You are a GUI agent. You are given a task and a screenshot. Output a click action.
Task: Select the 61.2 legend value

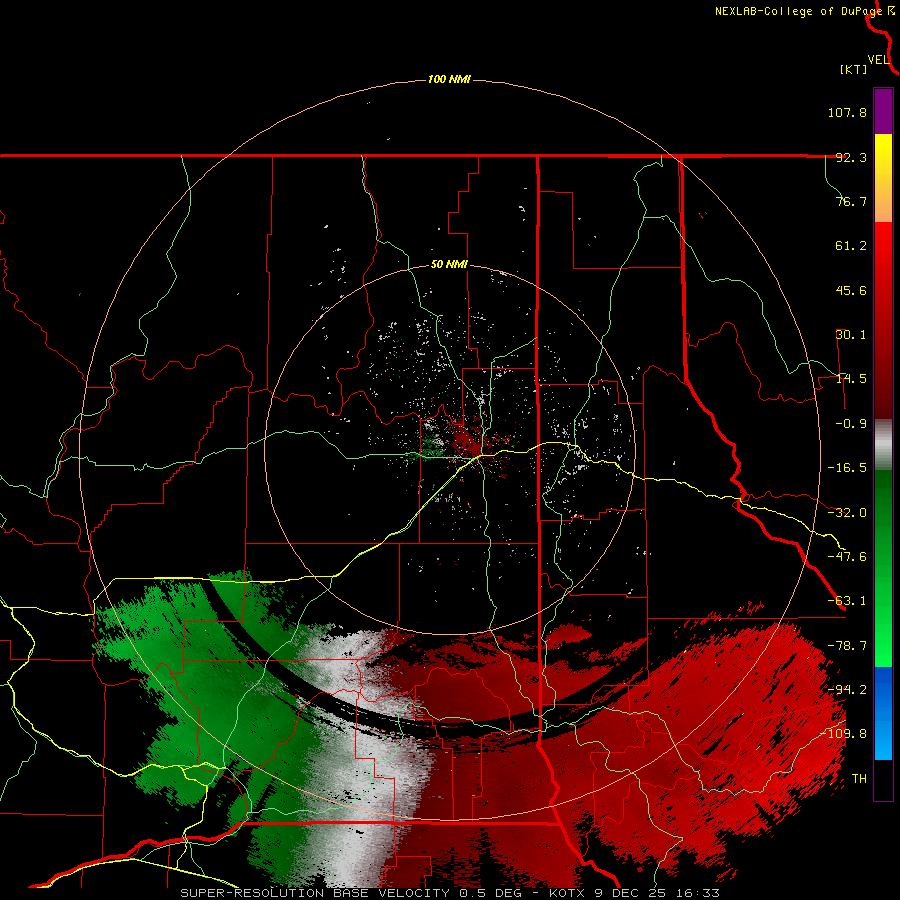[851, 246]
